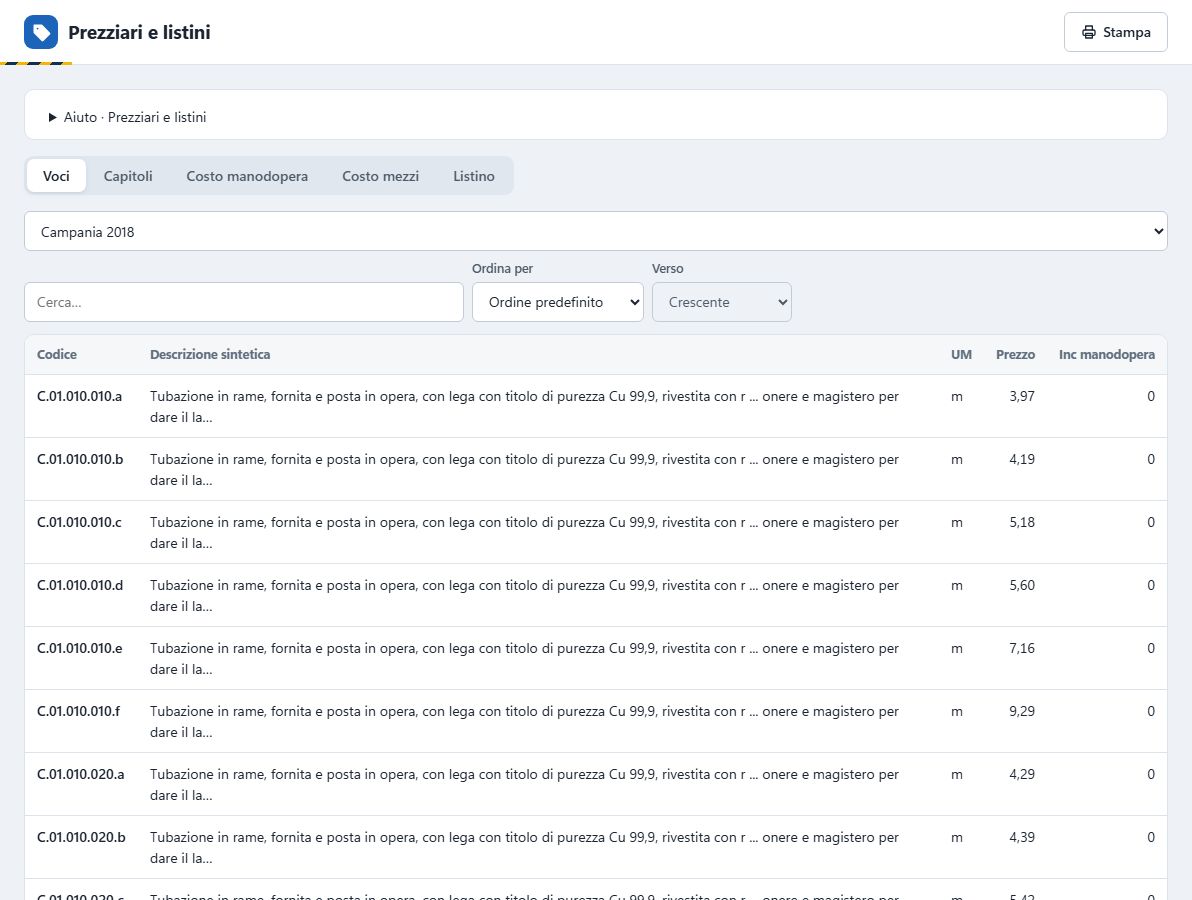Select code C.01.010.010.d
This screenshot has height=900, width=1192.
80,585
